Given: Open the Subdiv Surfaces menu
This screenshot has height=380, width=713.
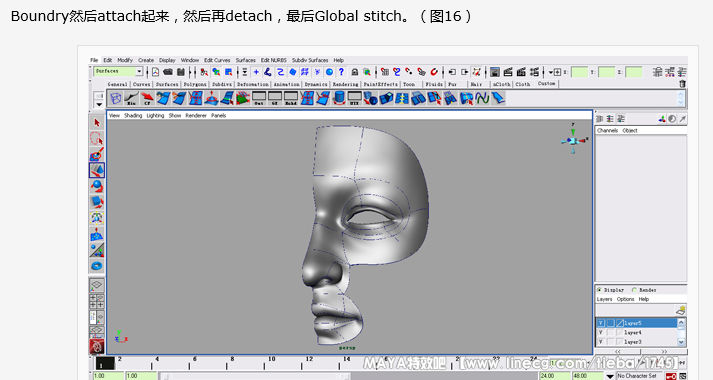Looking at the screenshot, I should click(310, 60).
